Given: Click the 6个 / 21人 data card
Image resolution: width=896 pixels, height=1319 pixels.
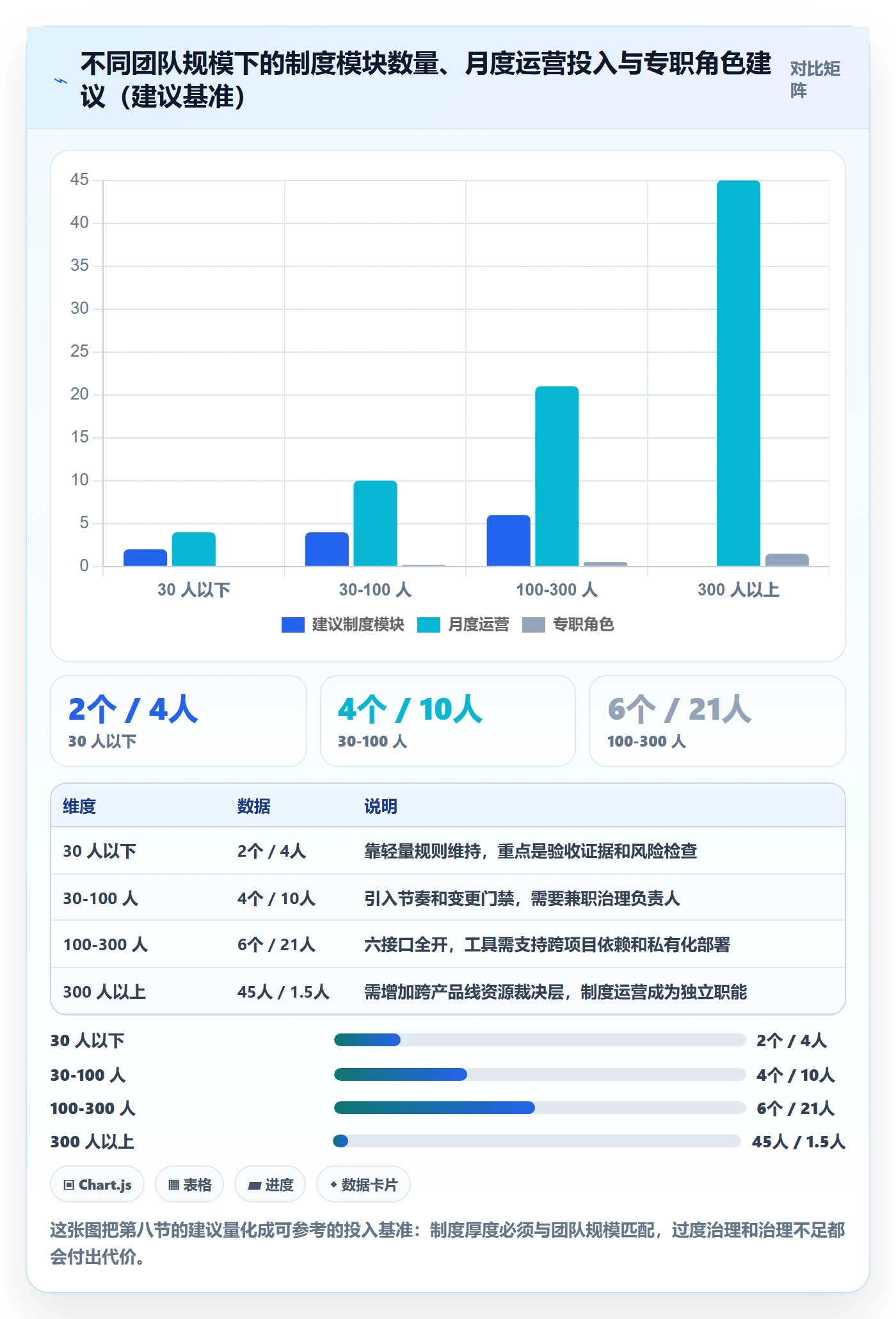Looking at the screenshot, I should pos(717,721).
